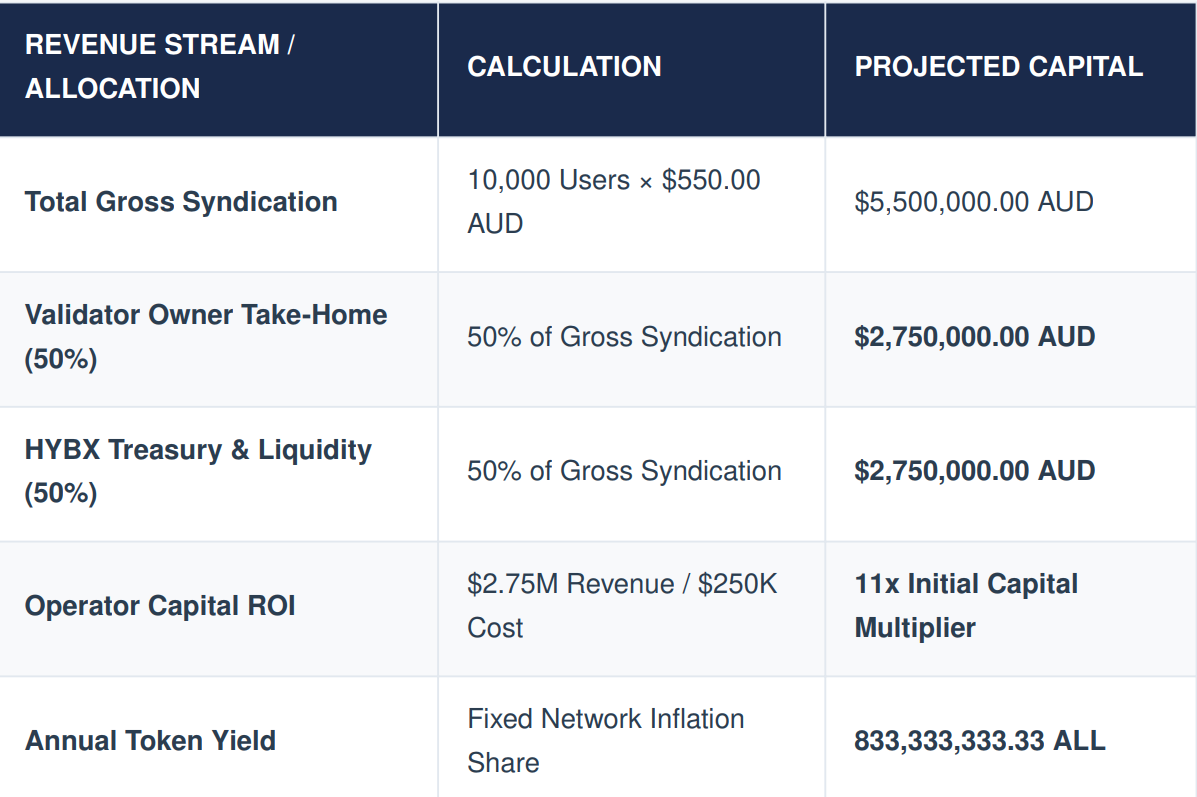Click the Projected Capital column header
The width and height of the screenshot is (1197, 797).
coord(999,66)
